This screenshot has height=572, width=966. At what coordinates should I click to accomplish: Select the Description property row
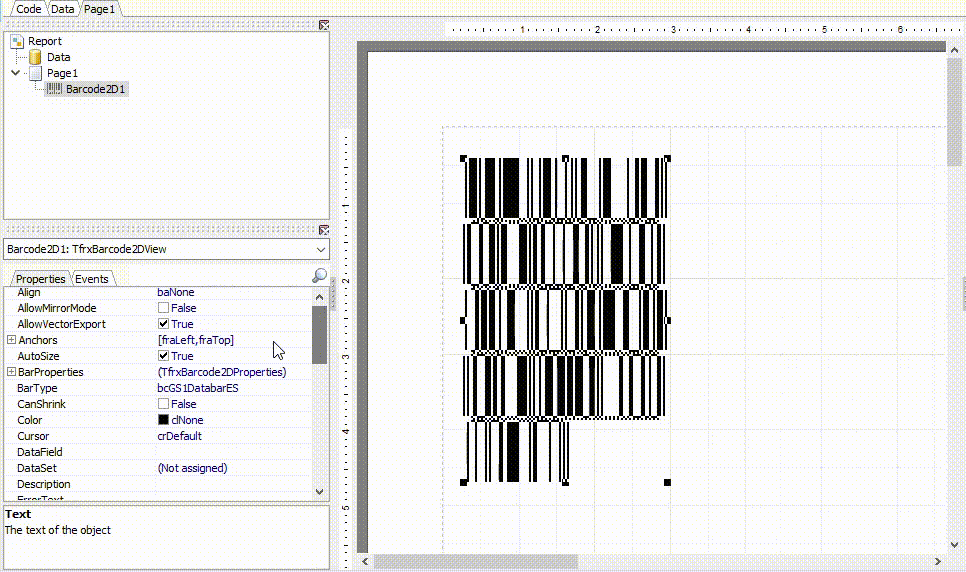(158, 484)
